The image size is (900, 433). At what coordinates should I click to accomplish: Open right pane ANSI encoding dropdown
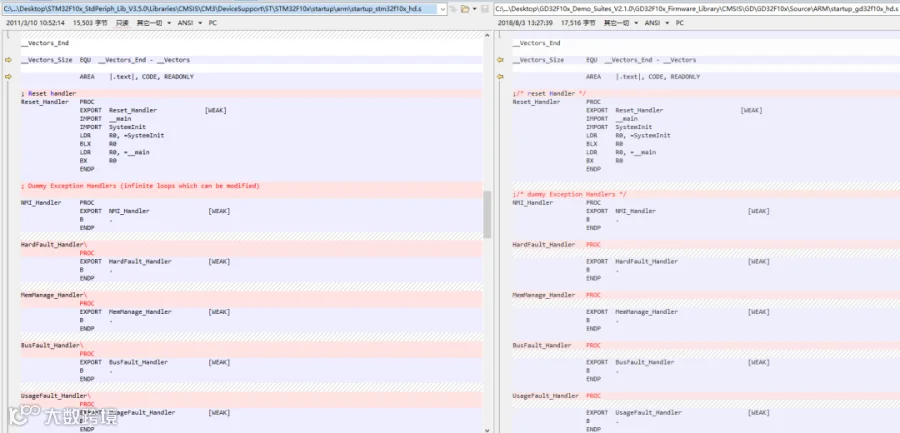click(x=657, y=23)
